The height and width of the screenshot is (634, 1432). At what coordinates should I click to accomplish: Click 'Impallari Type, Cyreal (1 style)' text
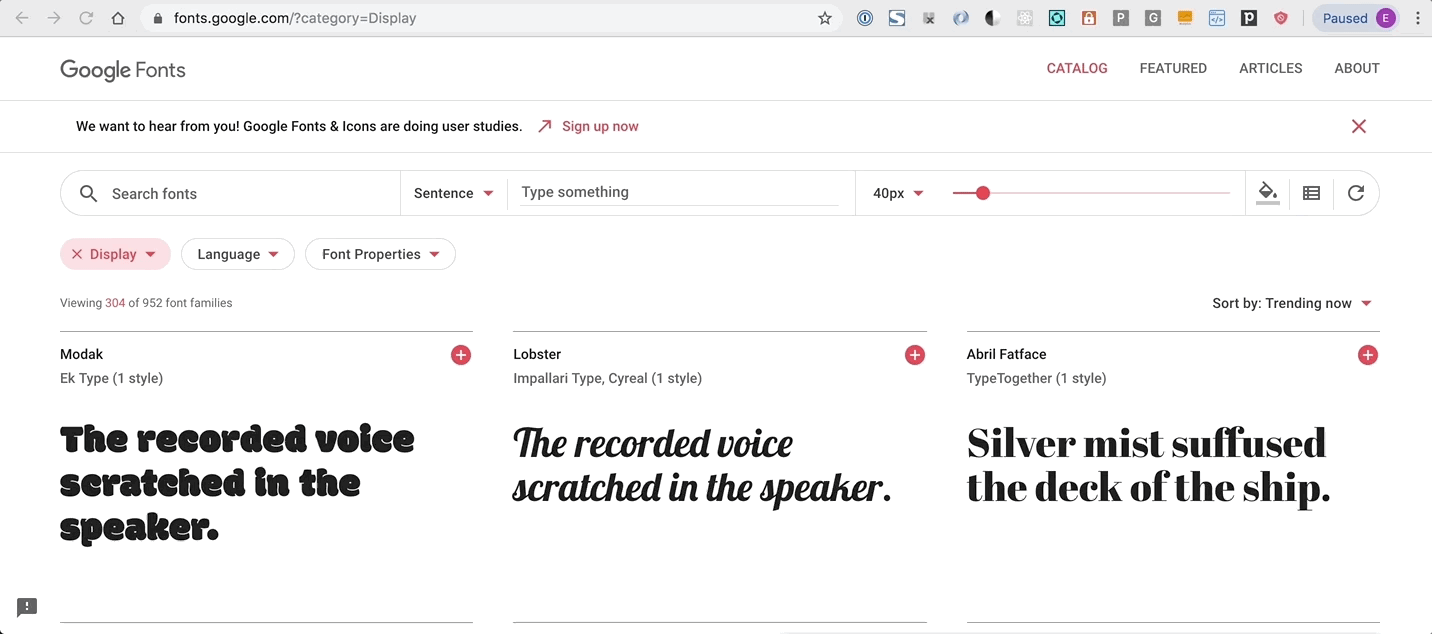608,378
